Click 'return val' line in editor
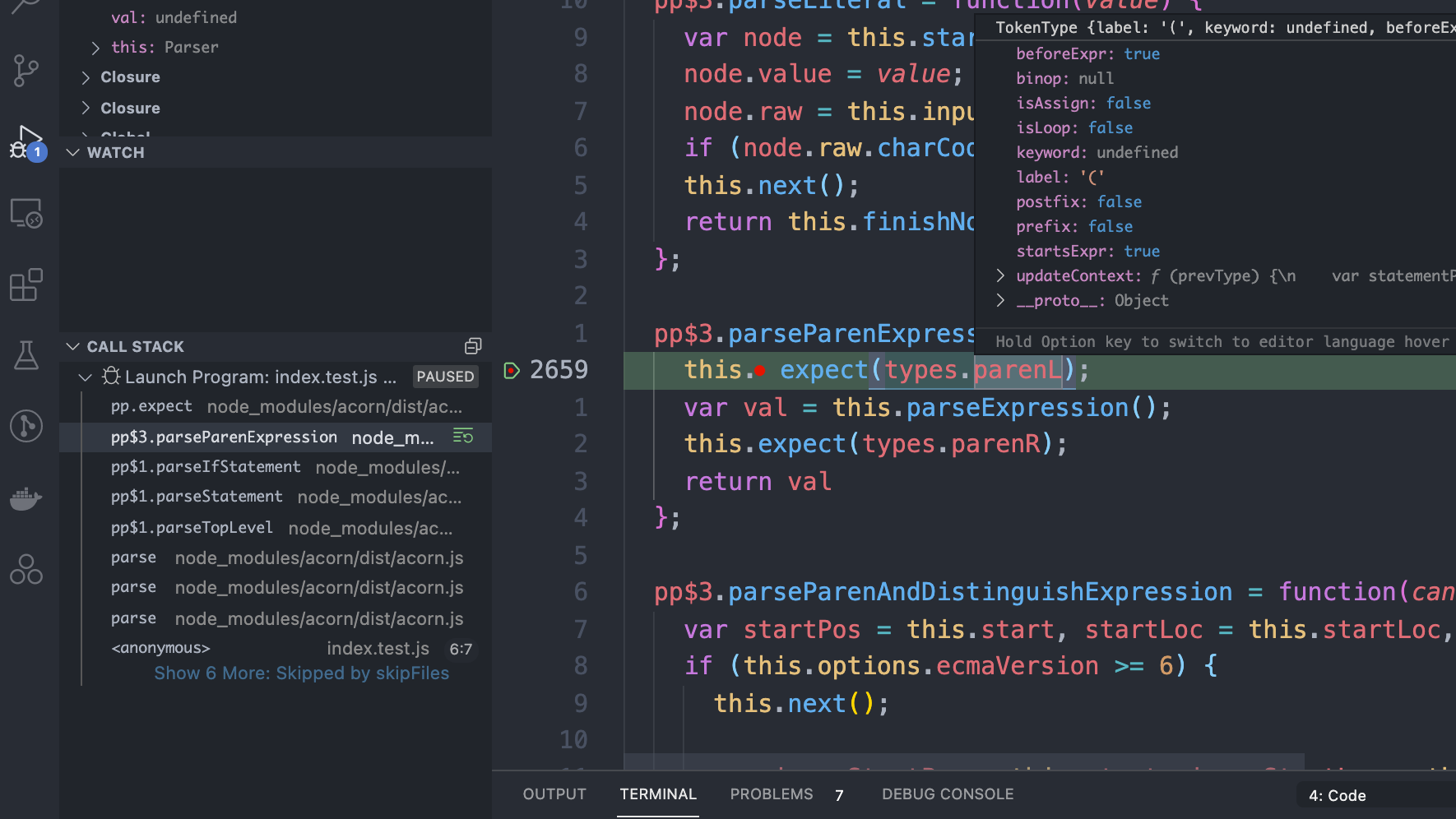The height and width of the screenshot is (819, 1456). click(758, 481)
